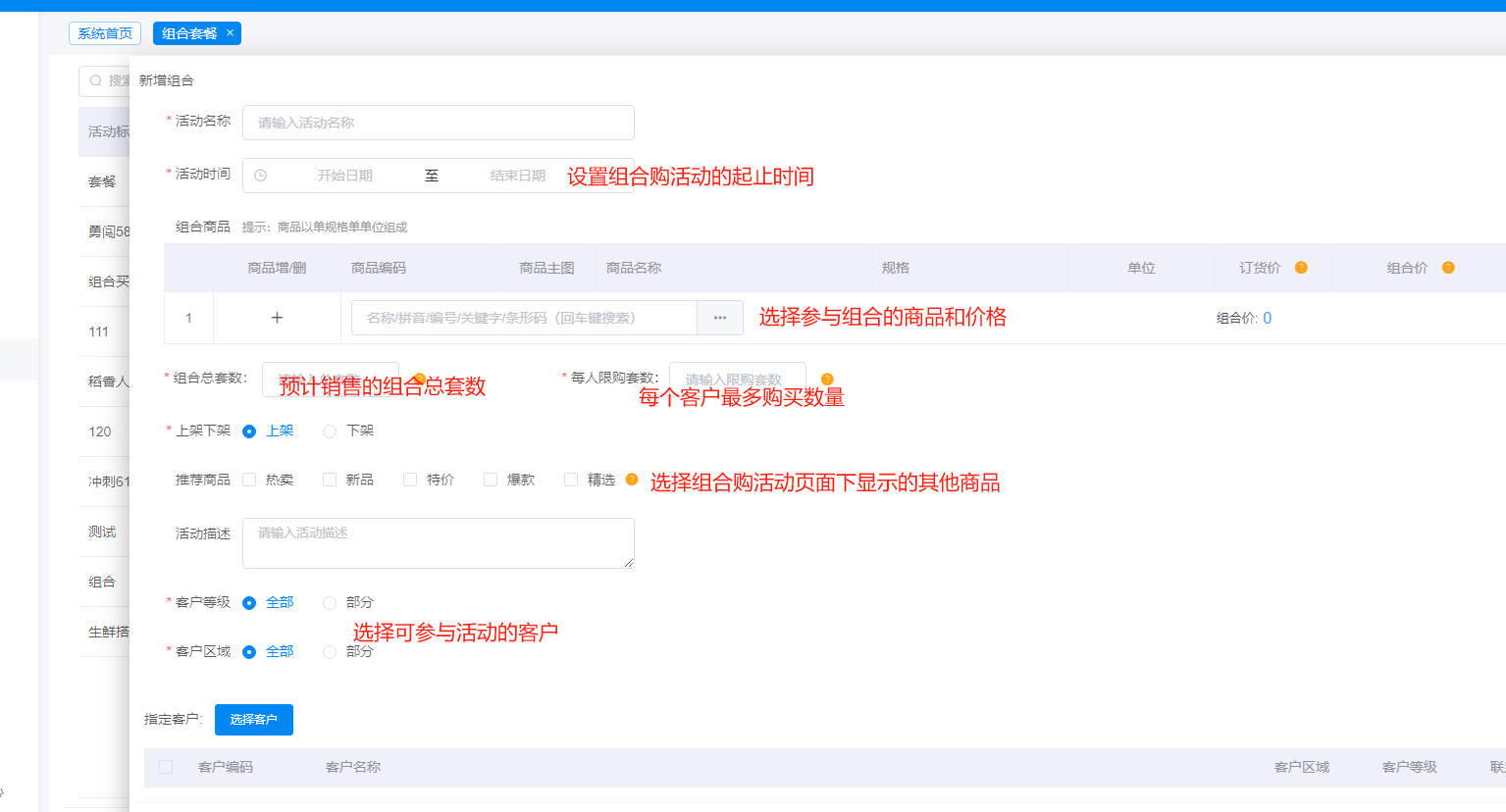1506x812 pixels.
Task: Check the 热卖 recommendation checkbox
Action: 249,480
